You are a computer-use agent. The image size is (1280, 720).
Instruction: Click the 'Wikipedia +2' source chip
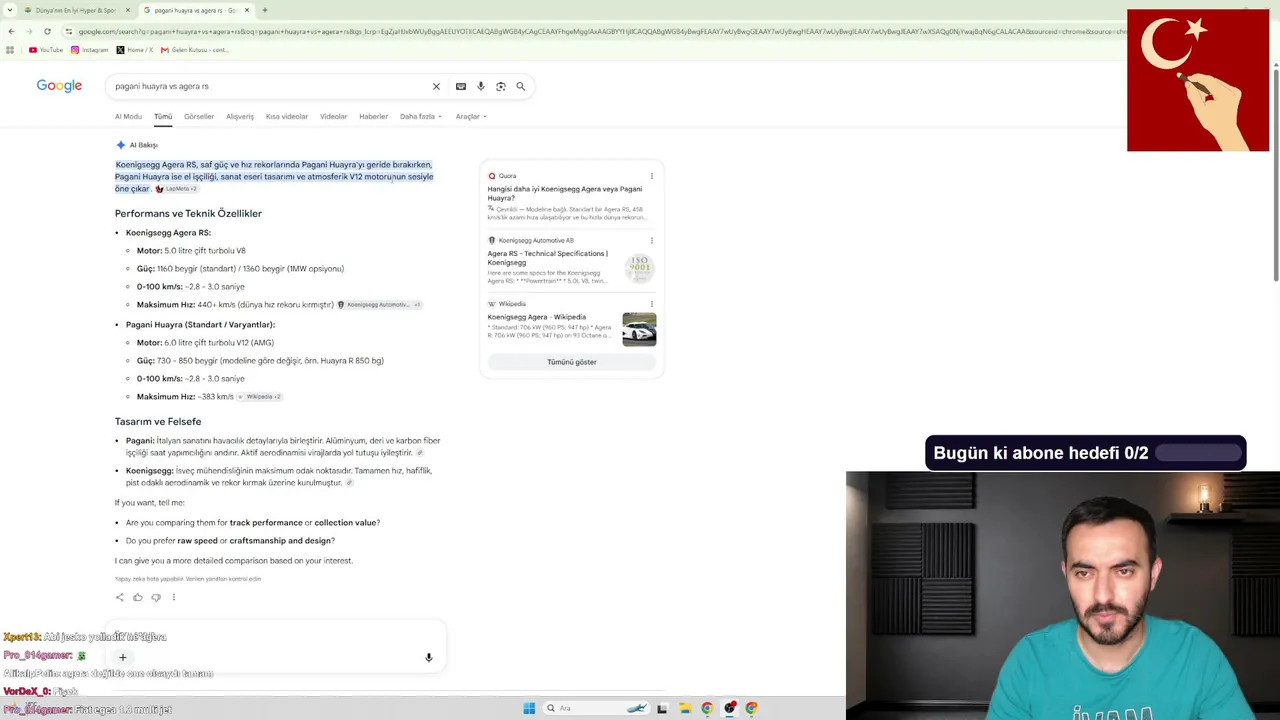pos(260,397)
